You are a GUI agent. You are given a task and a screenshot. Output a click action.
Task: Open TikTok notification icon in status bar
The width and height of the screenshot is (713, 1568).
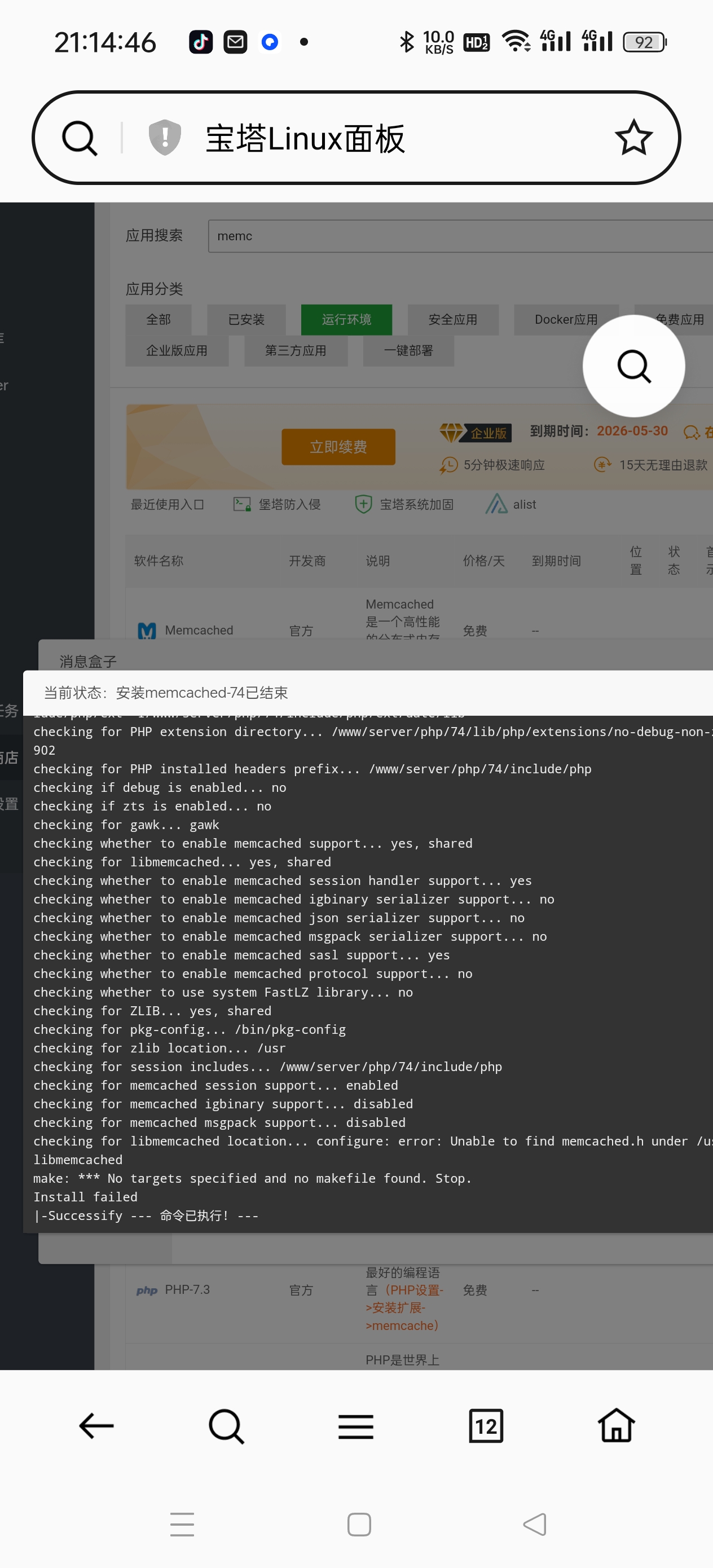click(x=201, y=42)
